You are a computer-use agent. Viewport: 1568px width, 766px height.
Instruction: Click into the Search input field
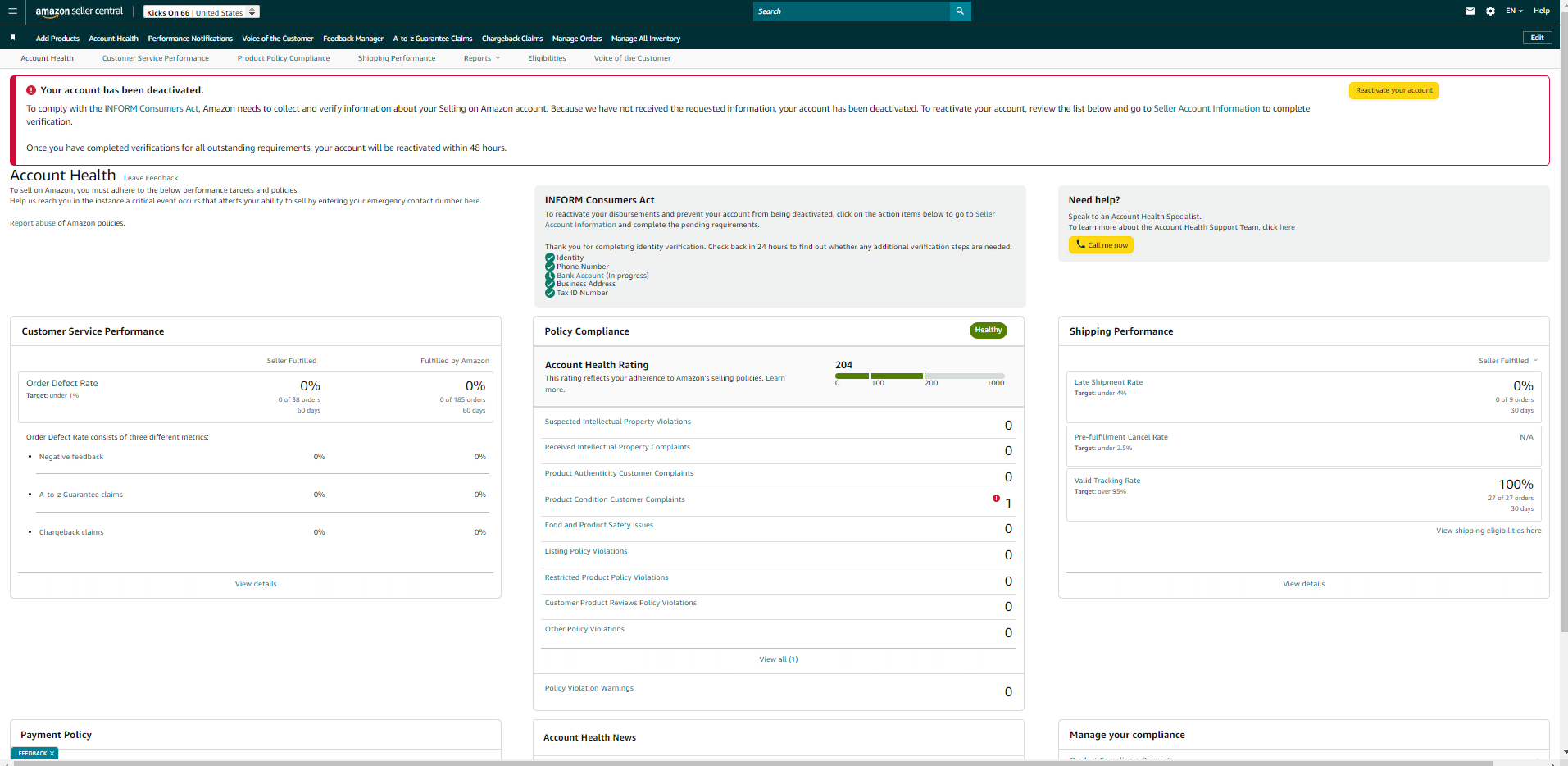tap(852, 11)
